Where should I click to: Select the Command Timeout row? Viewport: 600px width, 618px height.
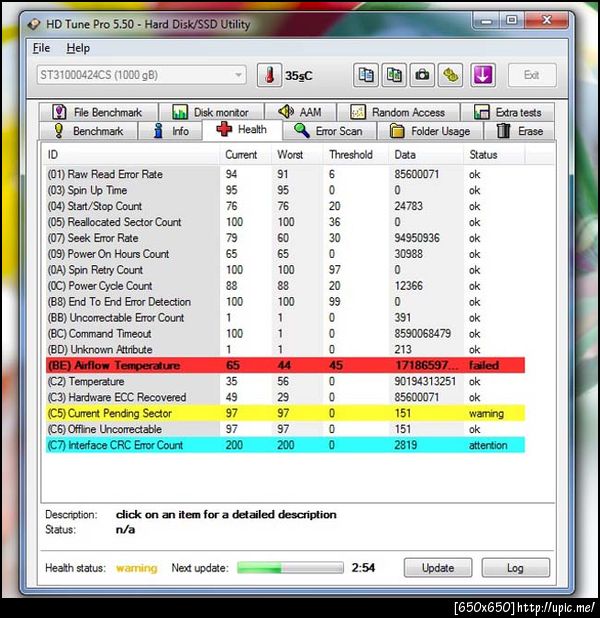pos(285,334)
